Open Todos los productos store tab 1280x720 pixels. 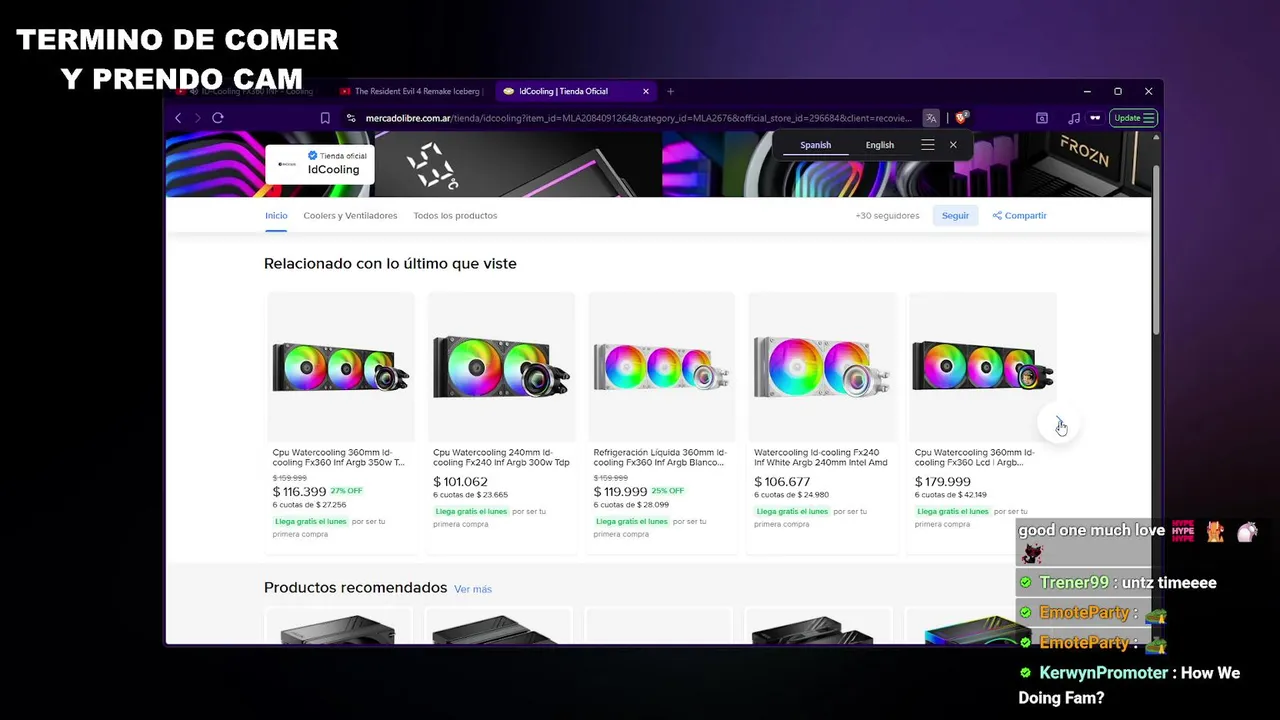tap(455, 216)
